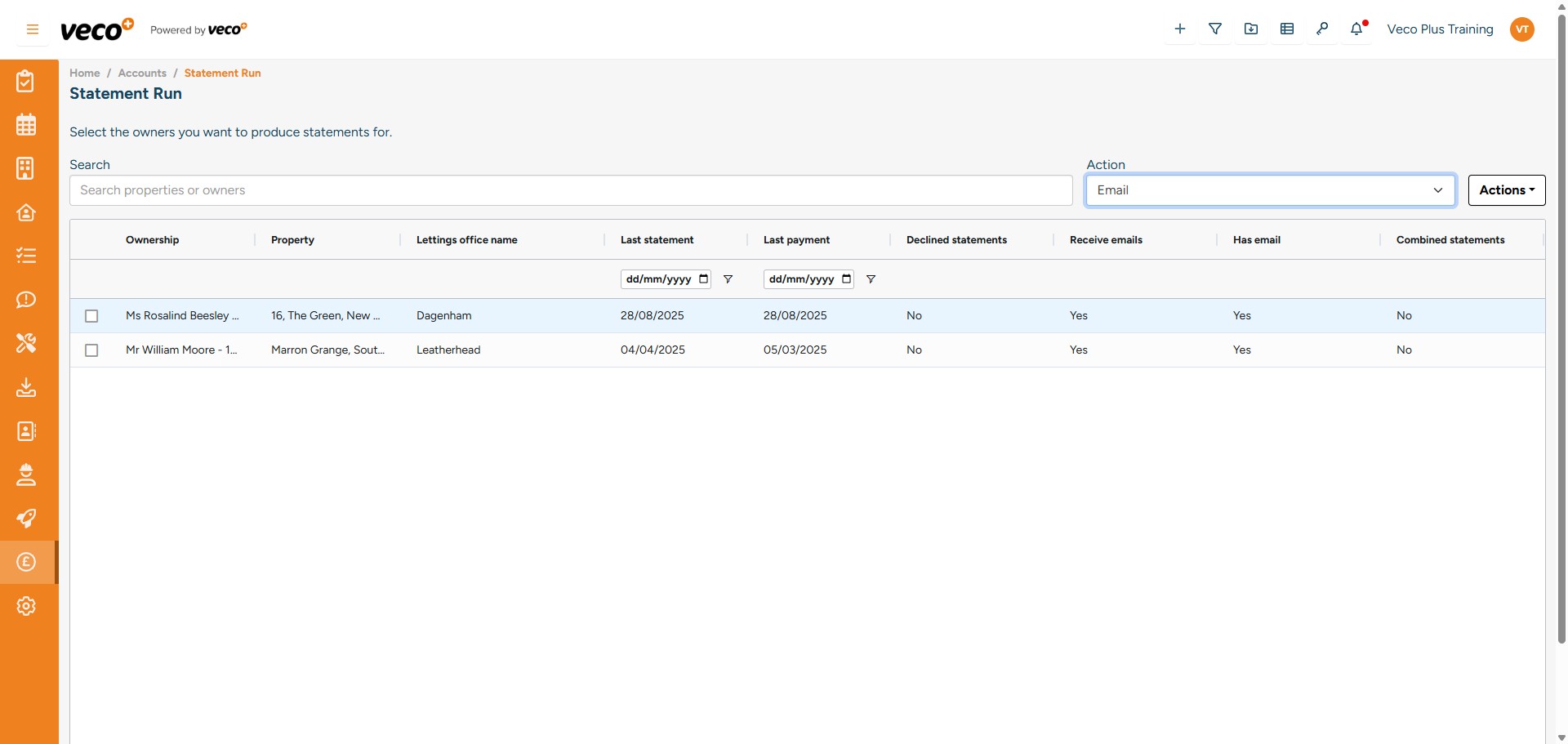The image size is (1568, 744).
Task: Go to Accounts in the breadcrumb
Action: pyautogui.click(x=142, y=73)
